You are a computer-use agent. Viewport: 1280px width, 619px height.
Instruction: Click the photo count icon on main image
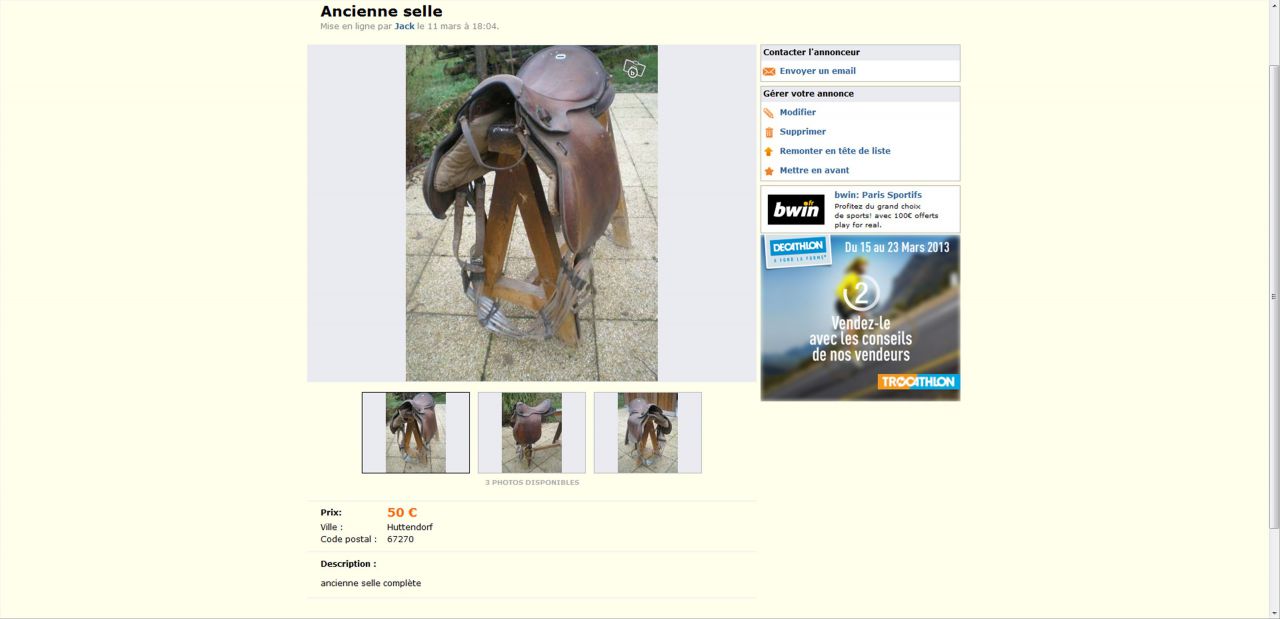click(x=634, y=68)
